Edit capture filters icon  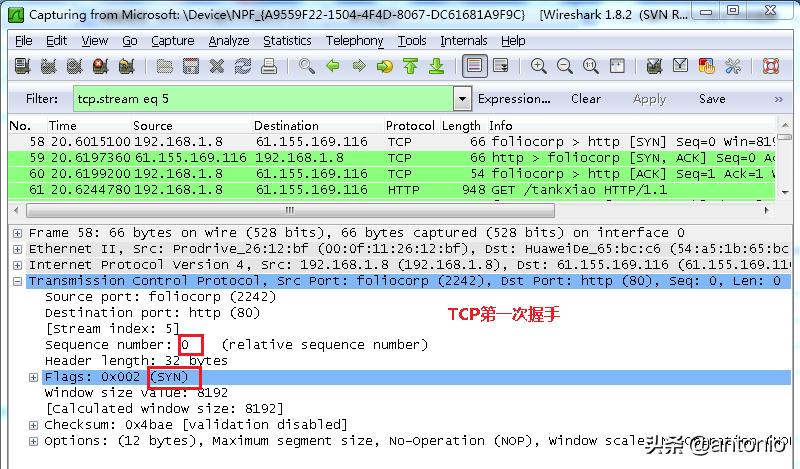[654, 66]
